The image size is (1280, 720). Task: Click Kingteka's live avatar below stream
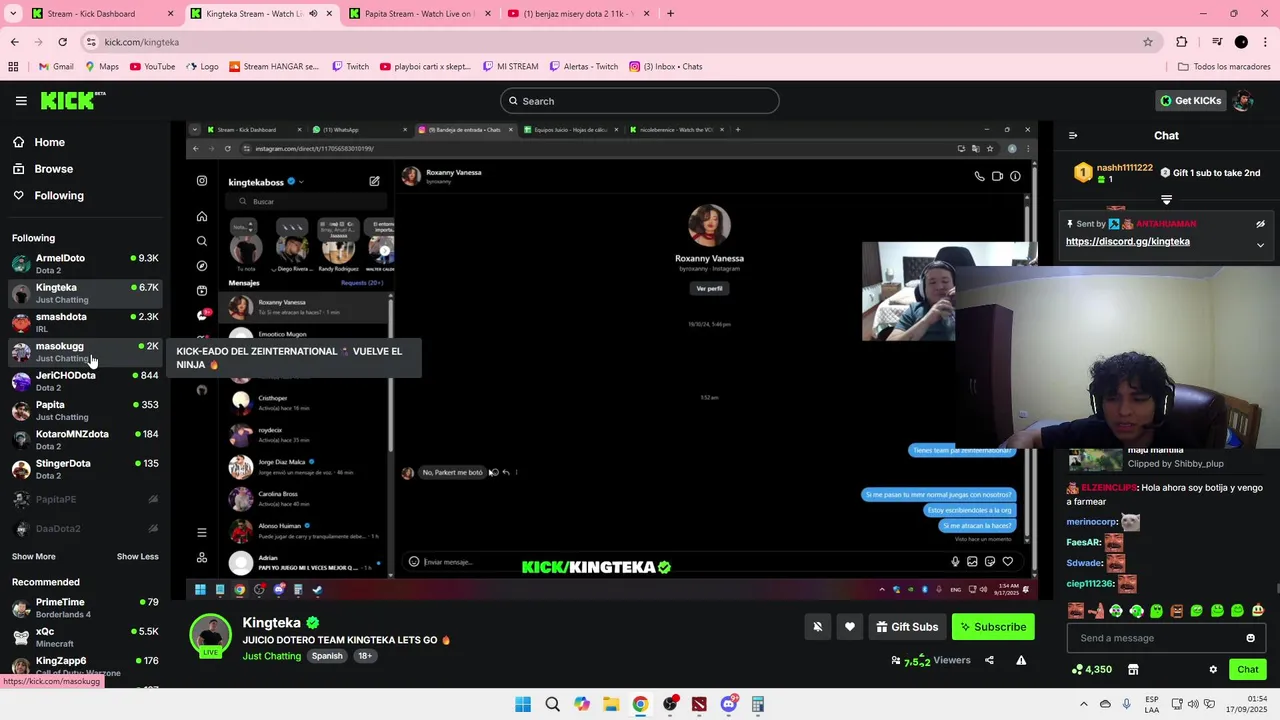point(211,636)
